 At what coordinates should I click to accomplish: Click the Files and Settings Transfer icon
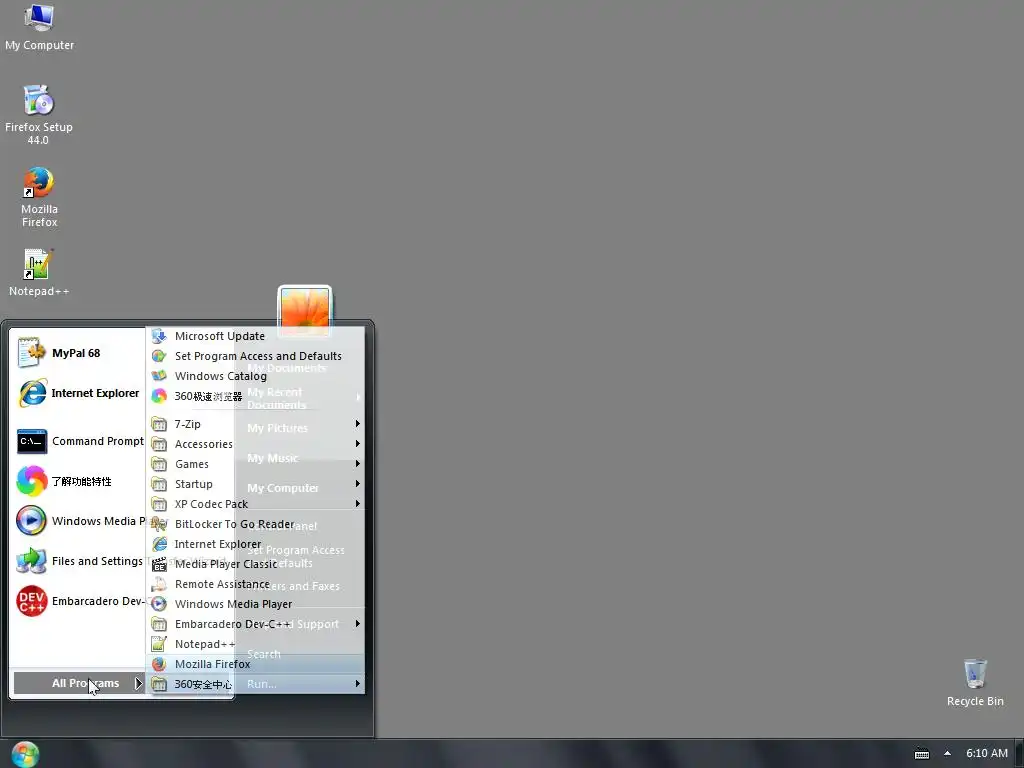(x=31, y=561)
